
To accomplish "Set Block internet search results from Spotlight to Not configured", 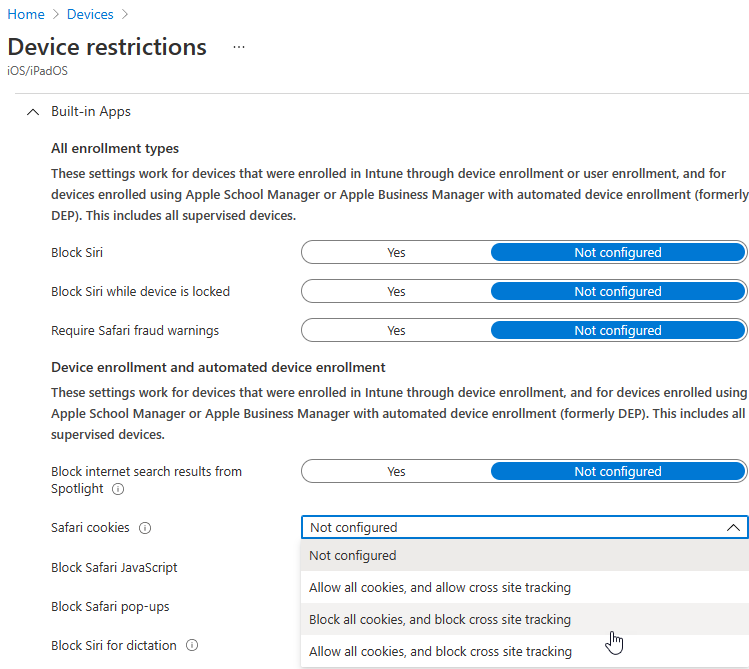I will click(618, 471).
